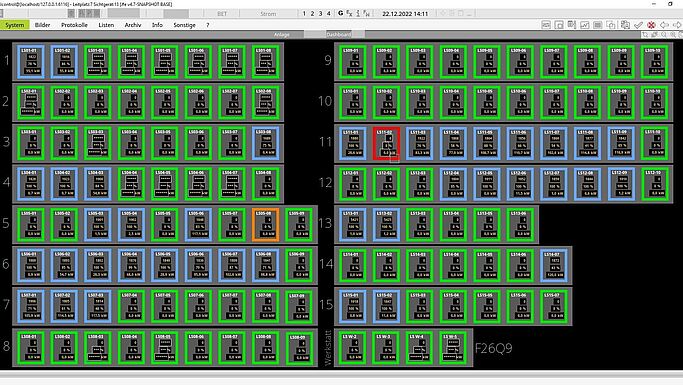The height and width of the screenshot is (385, 683).
Task: Switch to the Anlage tab
Action: [281, 34]
